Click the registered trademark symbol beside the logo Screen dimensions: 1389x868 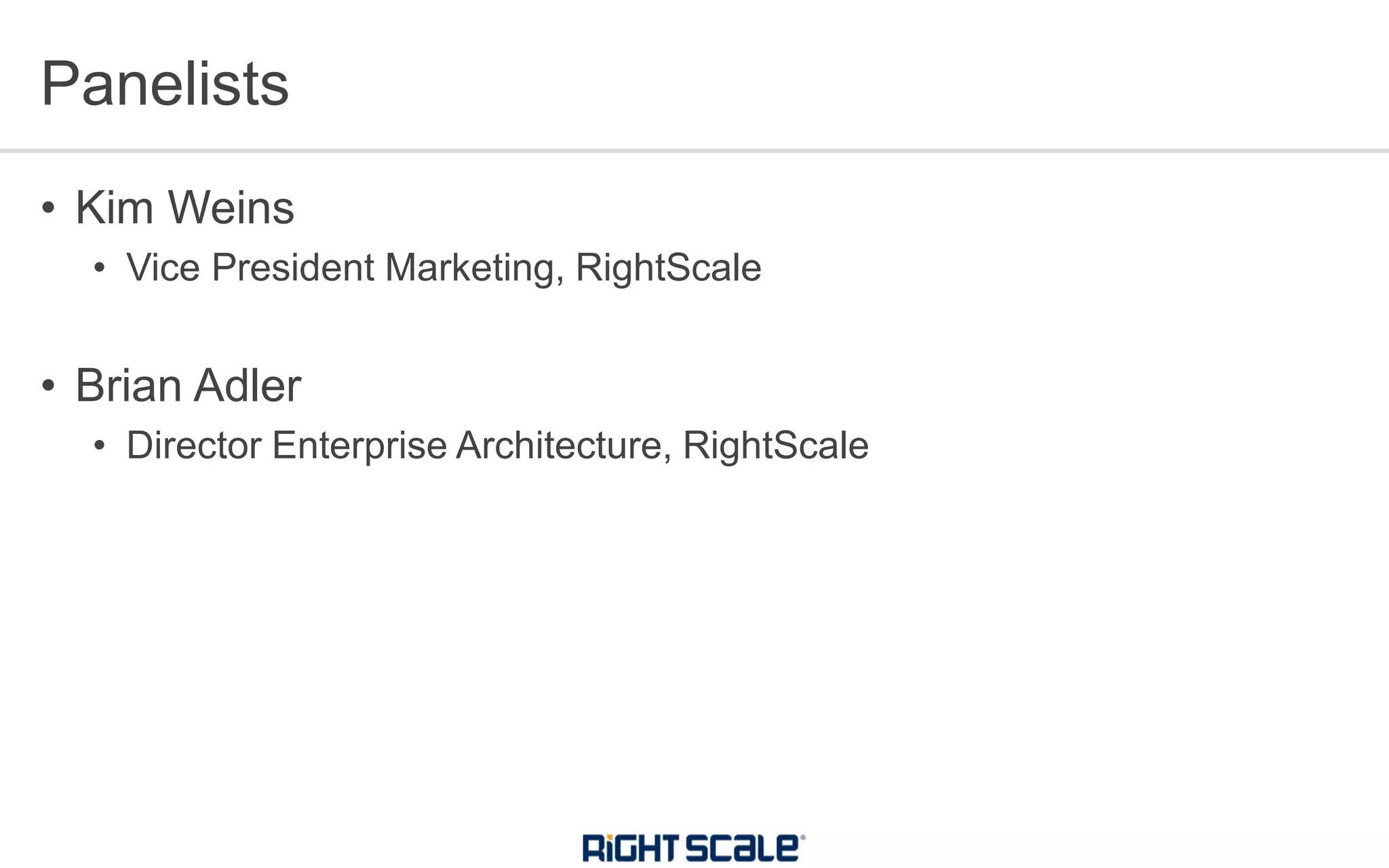click(803, 838)
